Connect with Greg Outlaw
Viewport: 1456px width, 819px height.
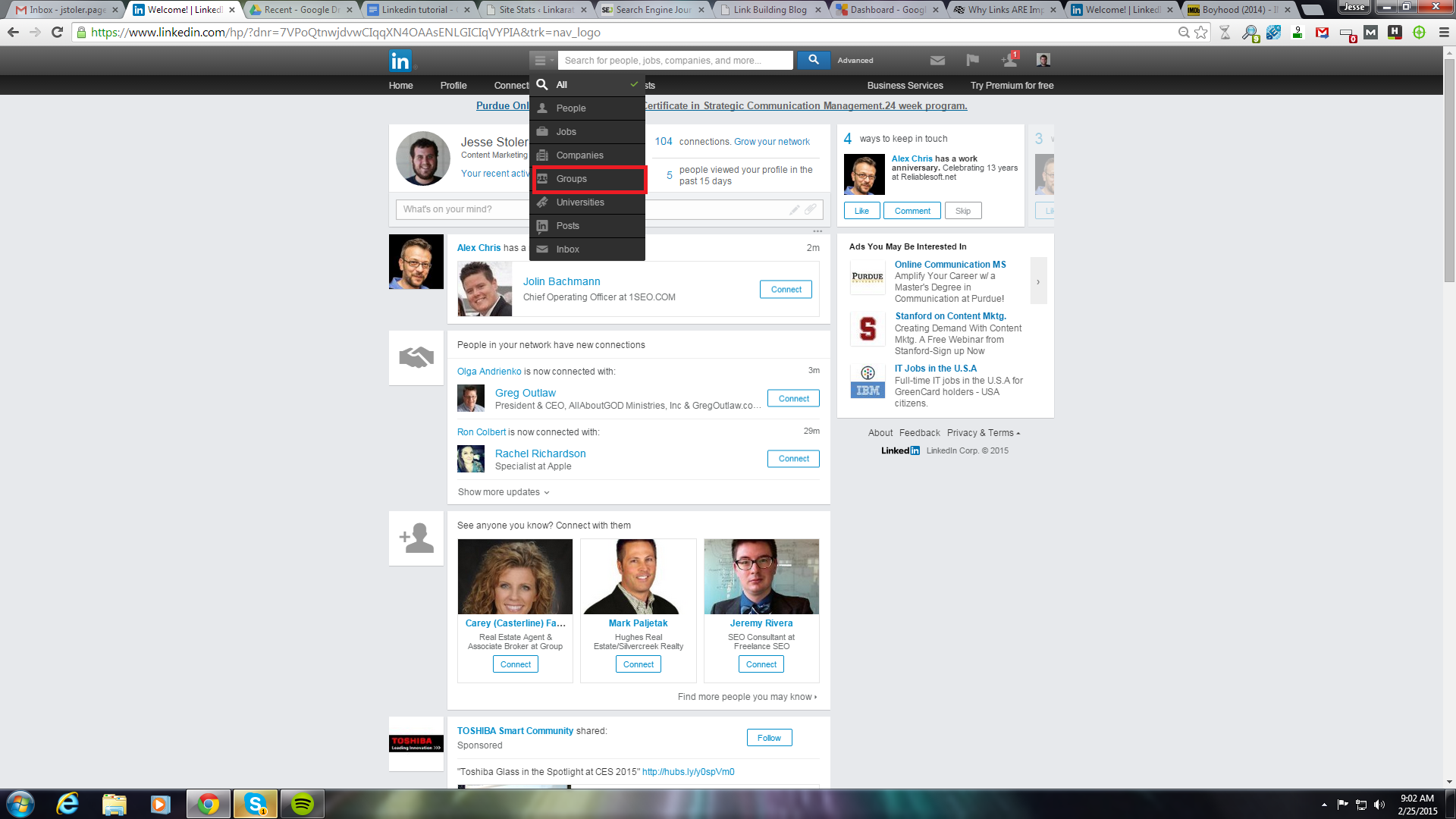click(x=793, y=399)
